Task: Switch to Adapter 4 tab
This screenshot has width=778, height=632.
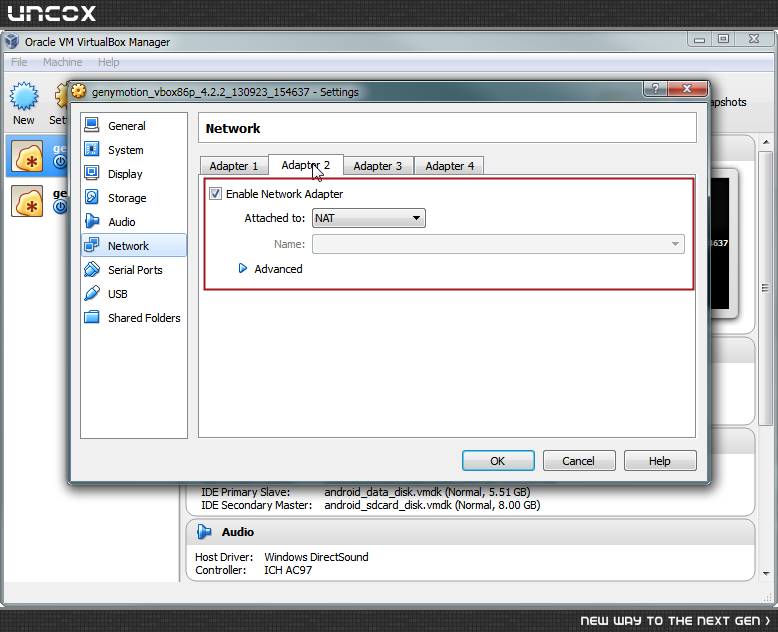Action: point(450,166)
